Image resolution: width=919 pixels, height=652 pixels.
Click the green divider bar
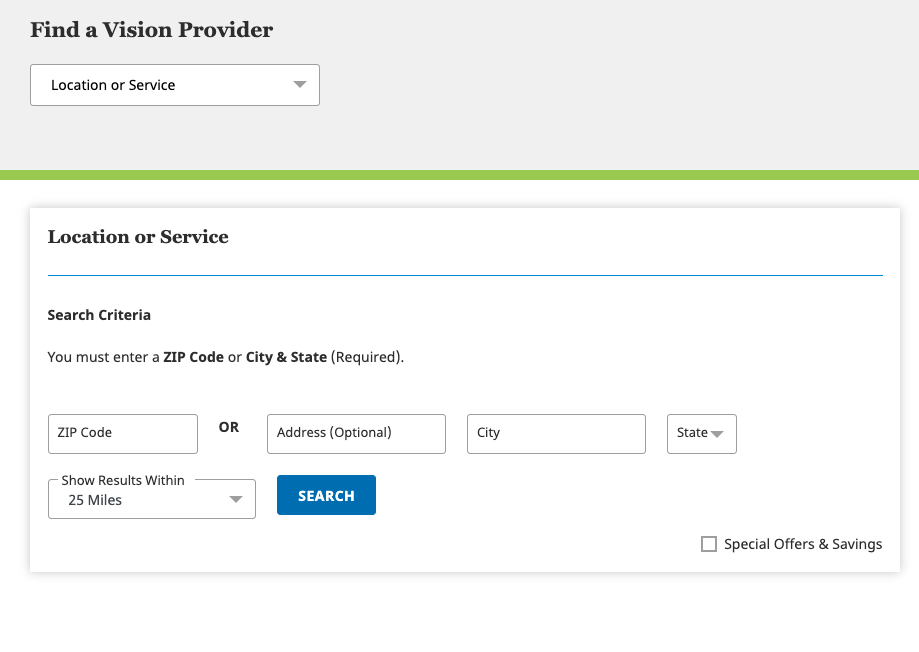coord(459,175)
